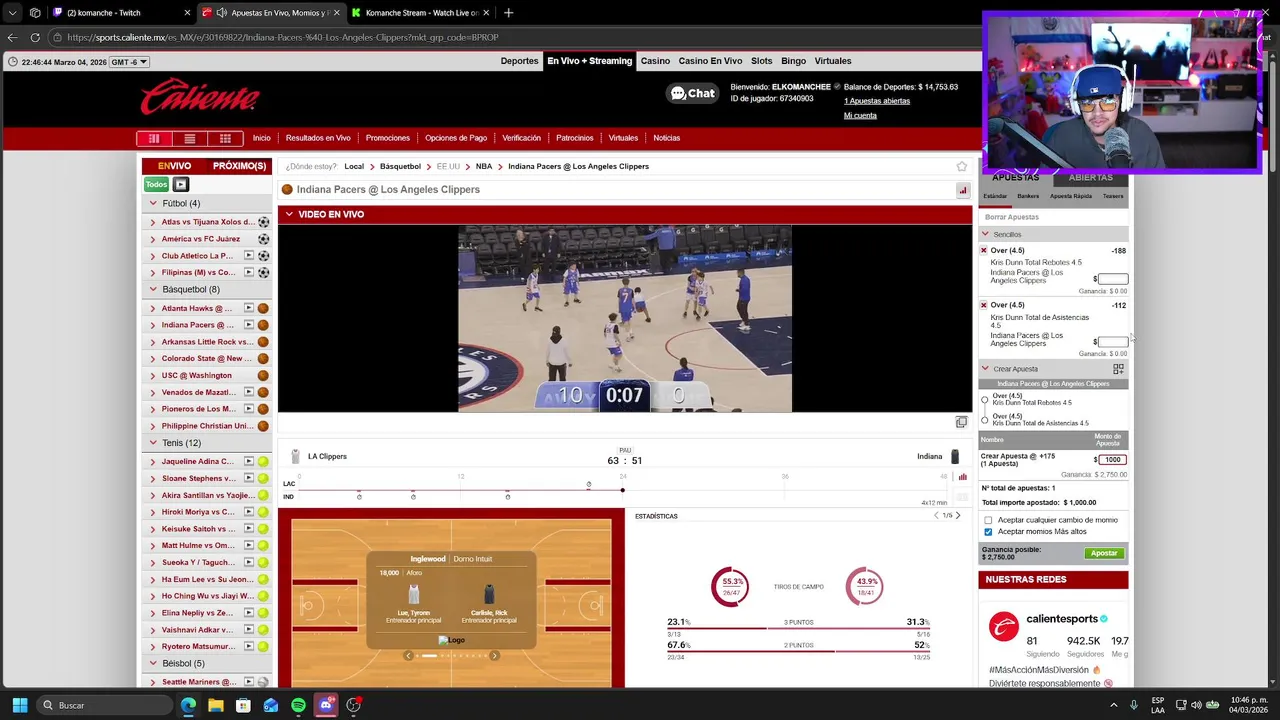Collapse the Sencillos bet section
The width and height of the screenshot is (1280, 720).
pos(985,234)
